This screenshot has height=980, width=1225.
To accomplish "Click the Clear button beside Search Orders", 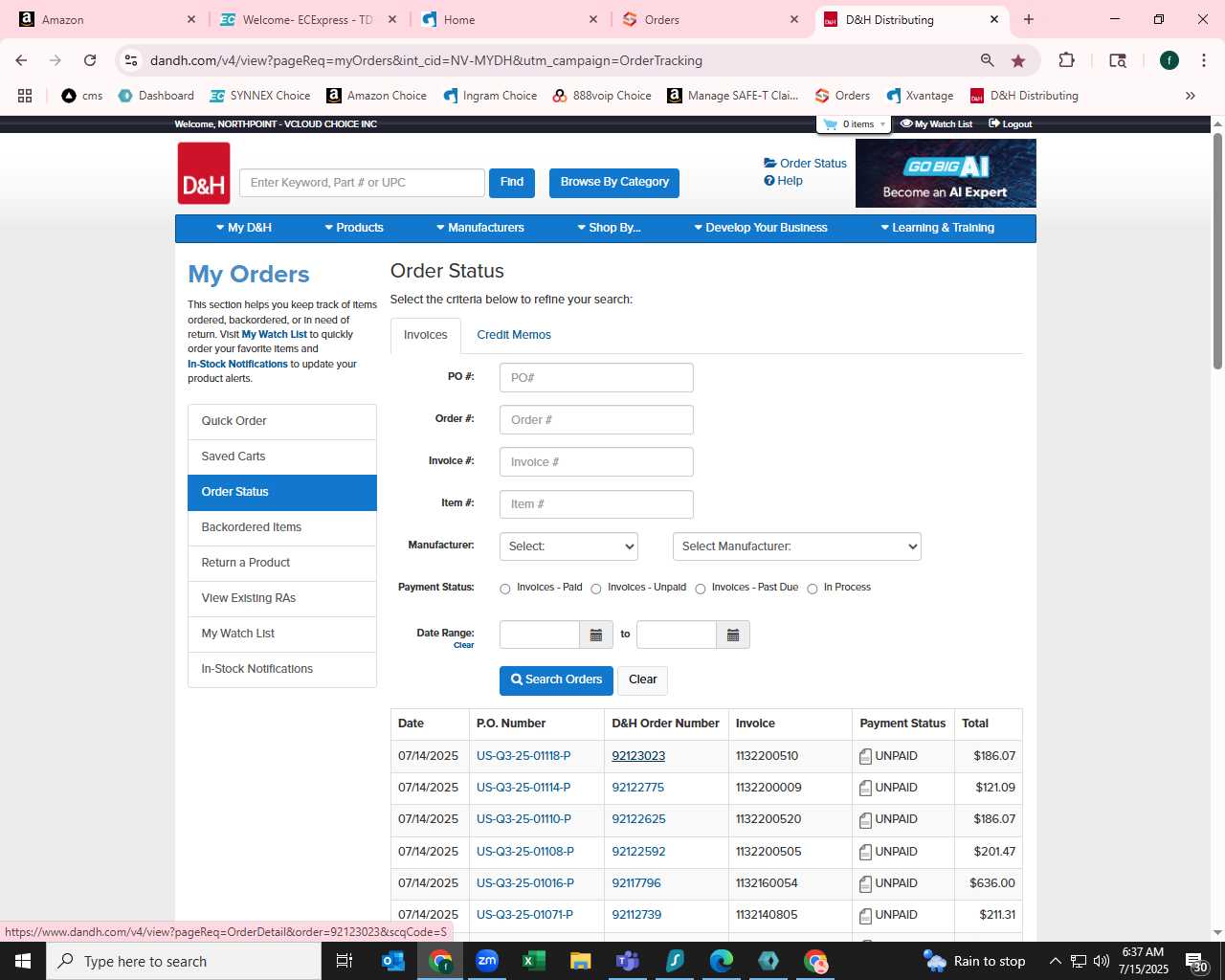I will (x=642, y=679).
